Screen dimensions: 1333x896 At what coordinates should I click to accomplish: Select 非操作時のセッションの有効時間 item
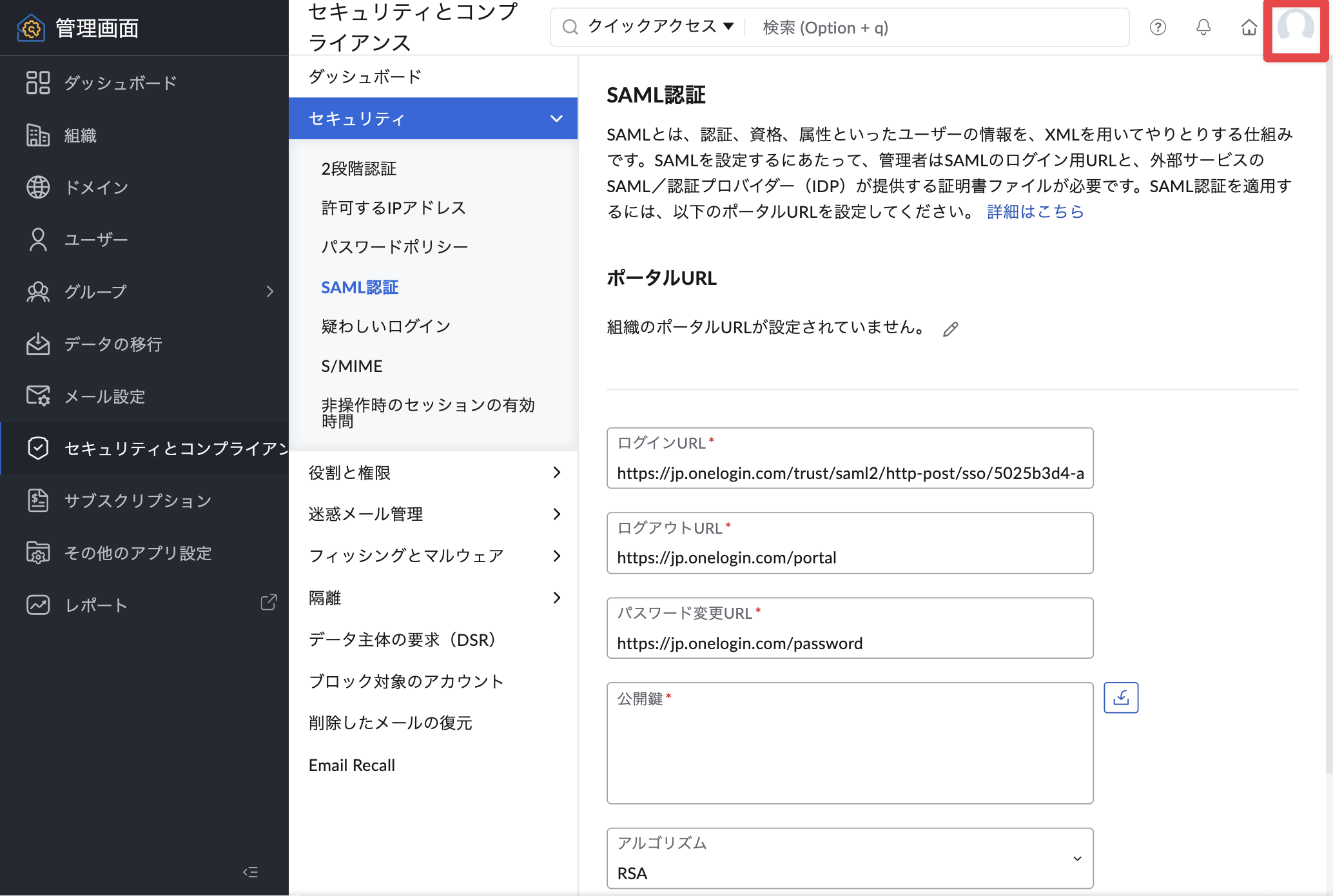[x=428, y=413]
